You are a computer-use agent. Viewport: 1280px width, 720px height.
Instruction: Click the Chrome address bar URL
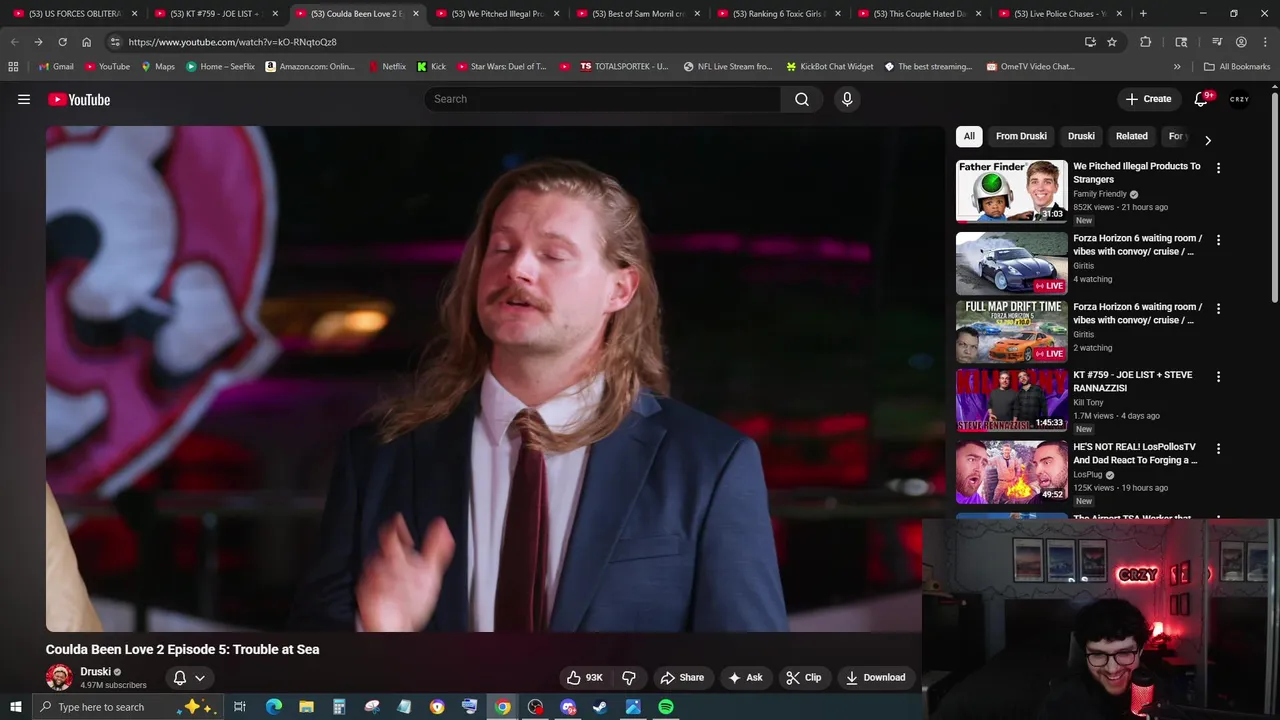tap(232, 42)
